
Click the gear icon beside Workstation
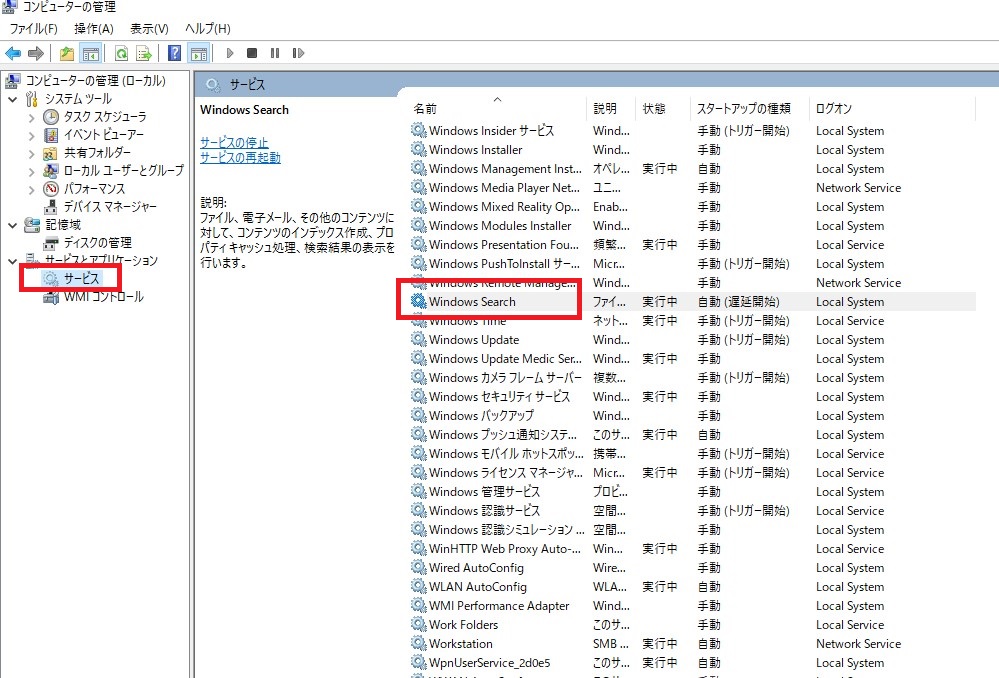pos(419,644)
